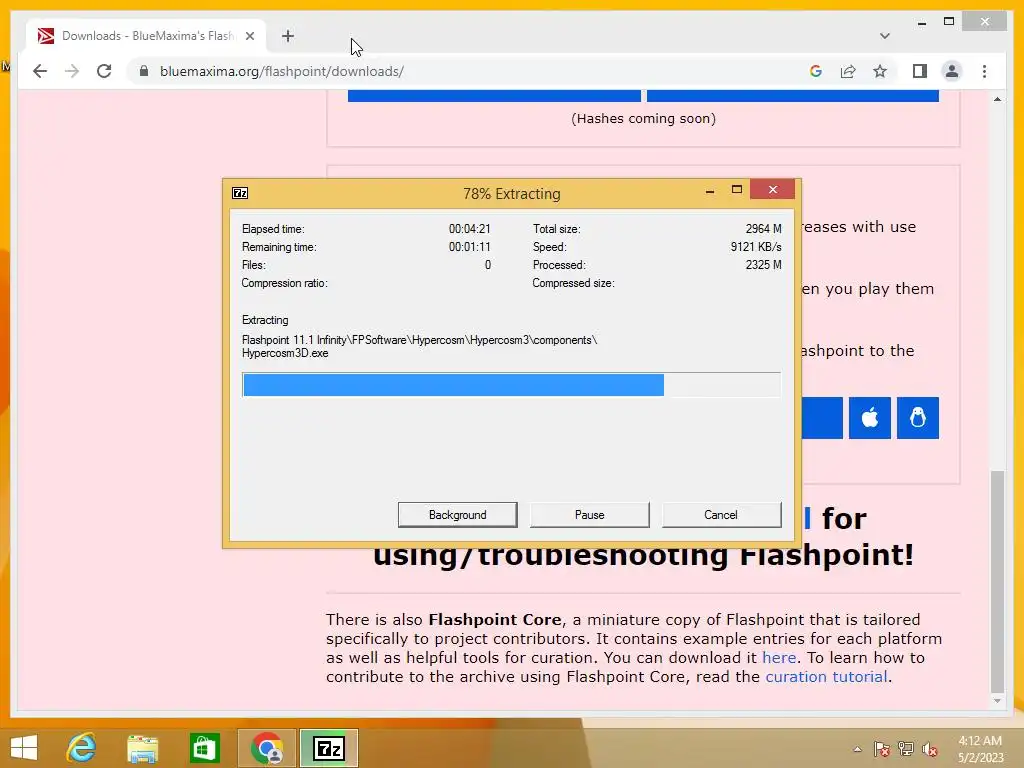This screenshot has height=768, width=1024.
Task: Open Chrome side panel
Action: click(x=920, y=71)
